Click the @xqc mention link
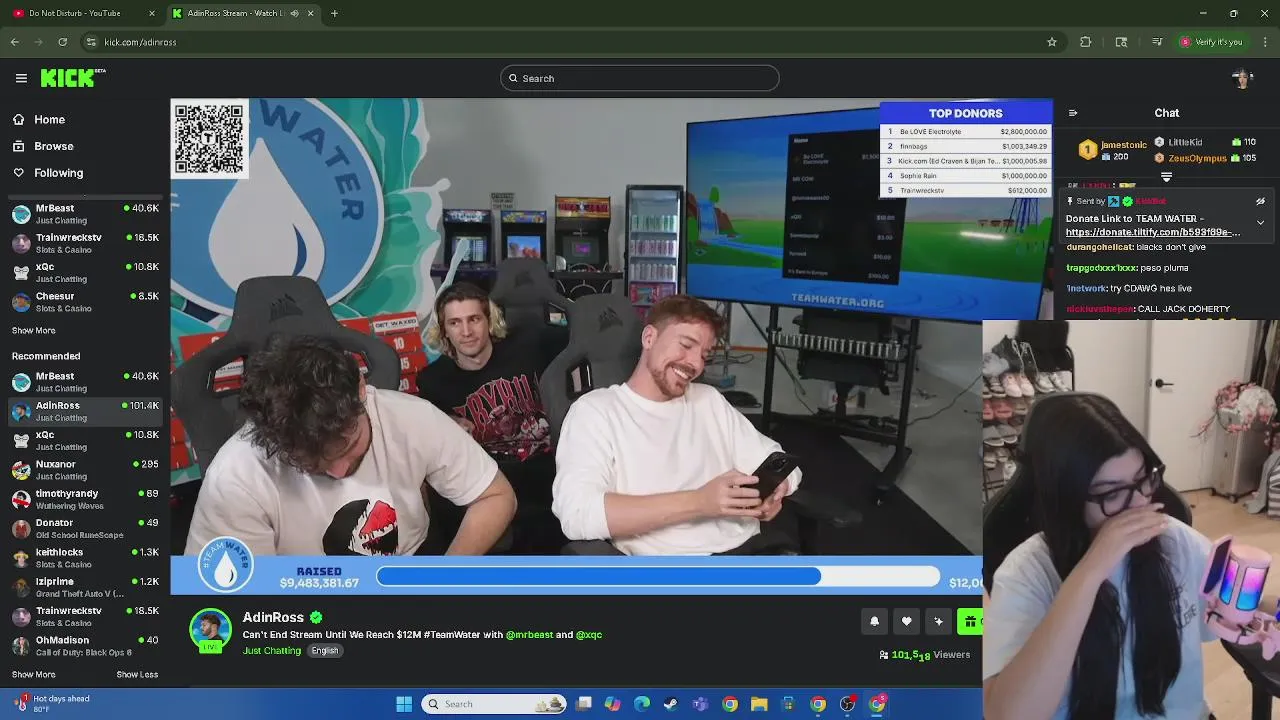 (x=589, y=634)
